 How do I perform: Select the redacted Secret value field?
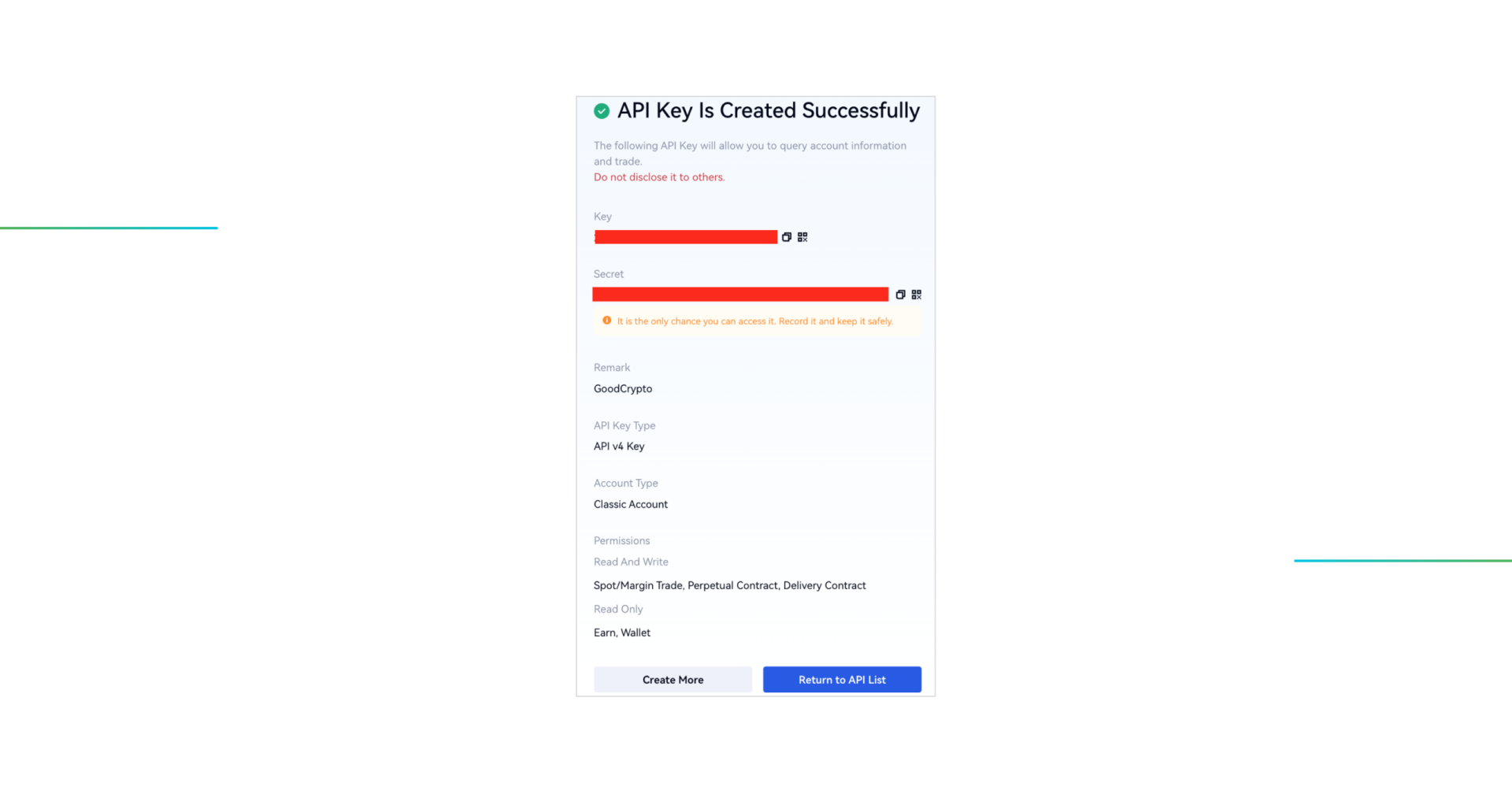[x=740, y=295]
